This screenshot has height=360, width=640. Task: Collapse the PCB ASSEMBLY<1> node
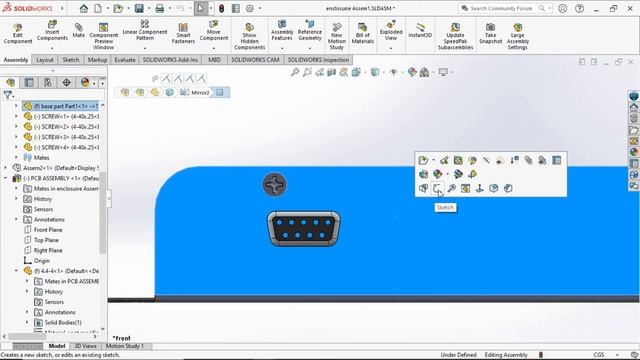tap(6, 178)
